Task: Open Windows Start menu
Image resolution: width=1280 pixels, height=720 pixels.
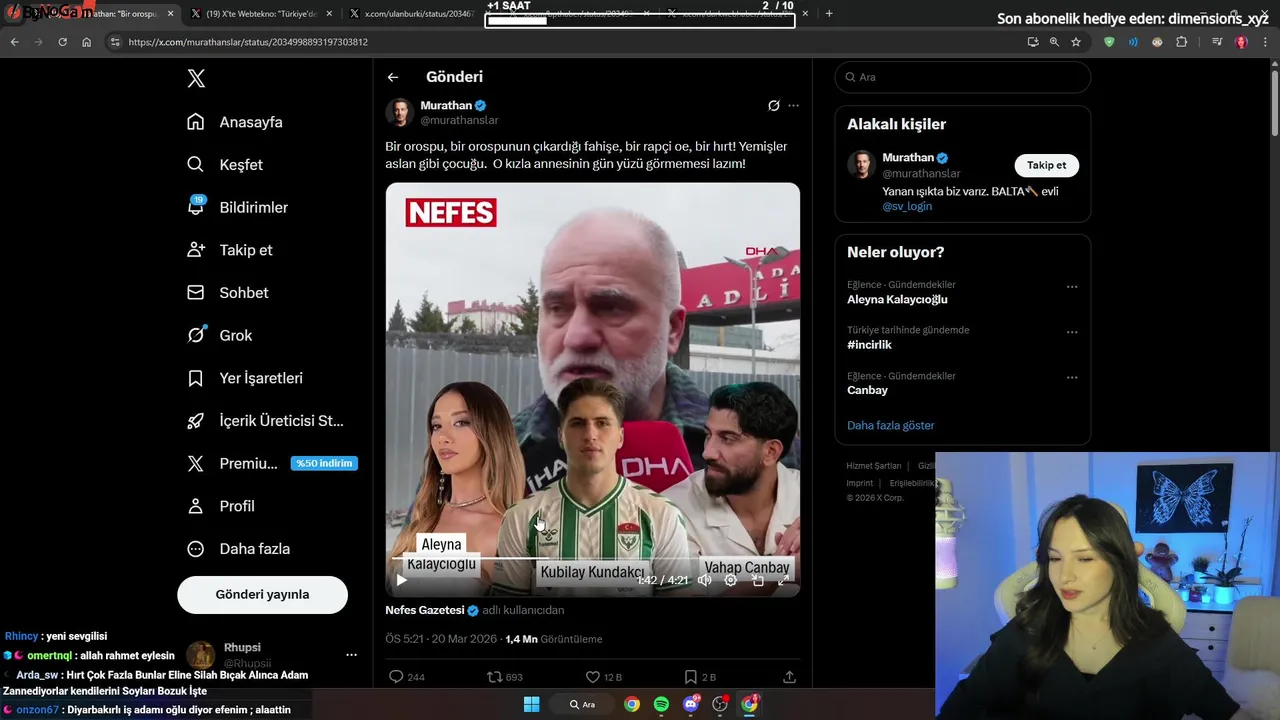Action: 531,704
